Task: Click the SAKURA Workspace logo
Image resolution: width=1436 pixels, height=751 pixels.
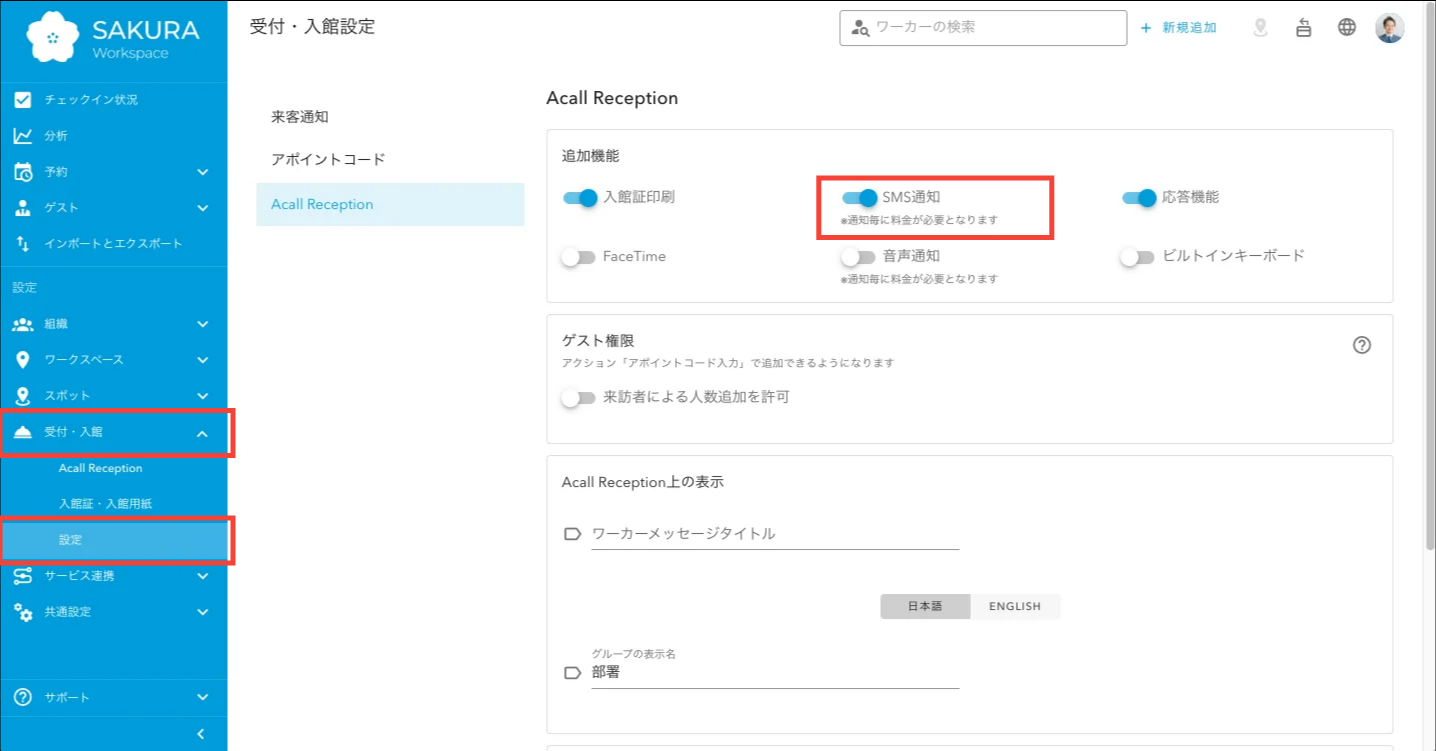Action: pyautogui.click(x=114, y=40)
